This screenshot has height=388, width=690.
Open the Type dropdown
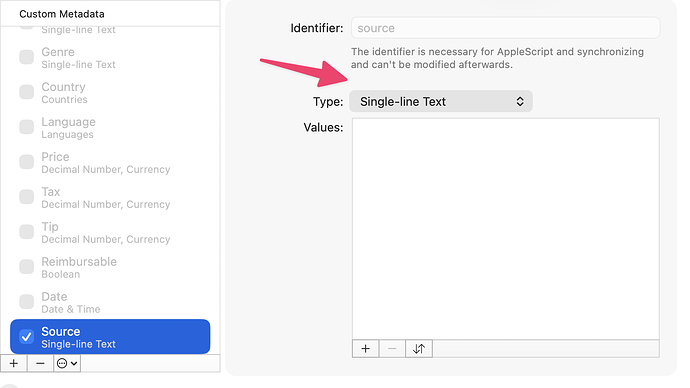click(441, 102)
